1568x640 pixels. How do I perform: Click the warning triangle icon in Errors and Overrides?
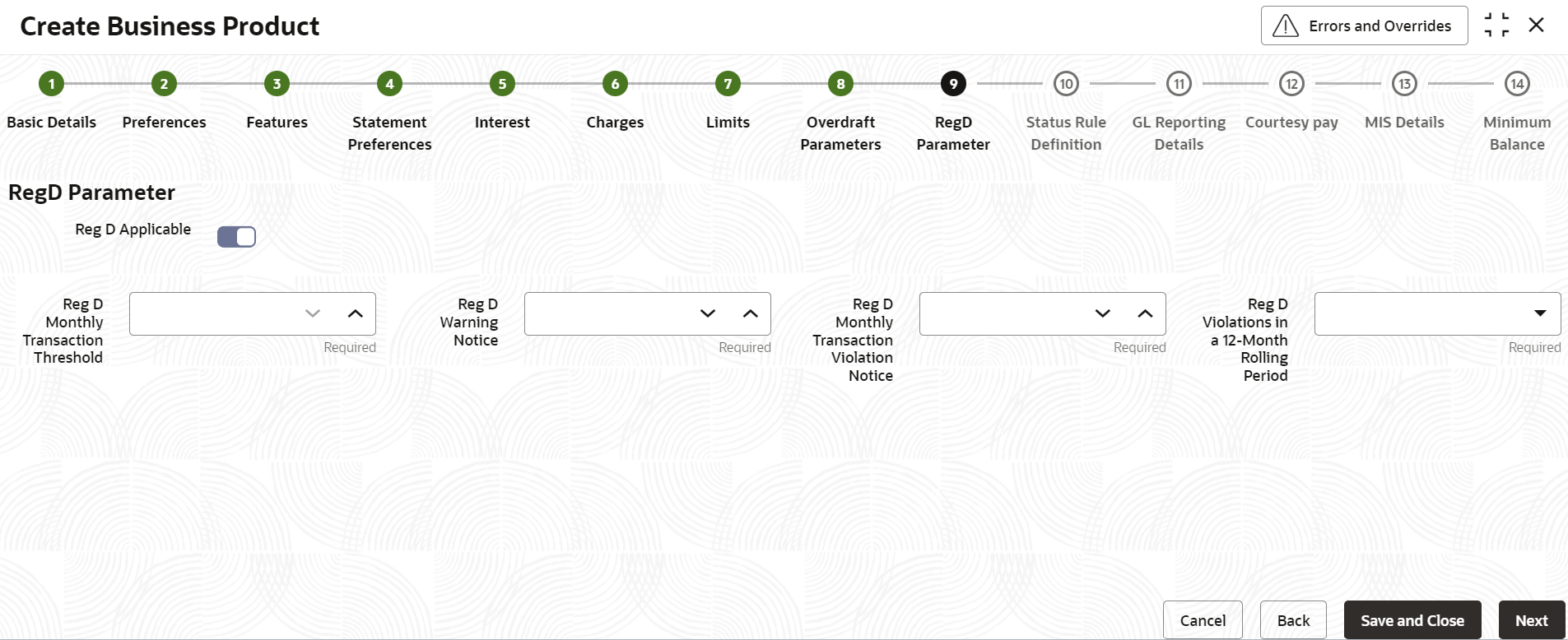(1286, 26)
